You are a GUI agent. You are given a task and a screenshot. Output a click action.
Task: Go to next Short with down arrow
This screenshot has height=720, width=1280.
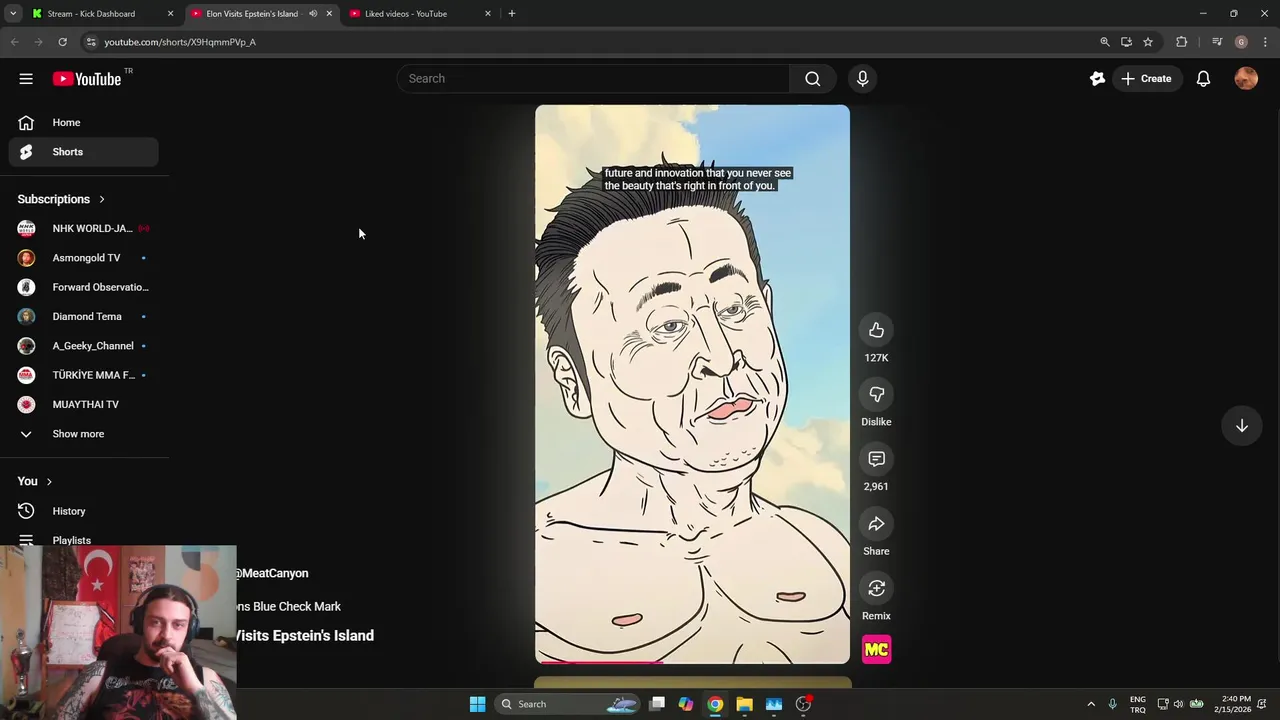coord(1241,426)
